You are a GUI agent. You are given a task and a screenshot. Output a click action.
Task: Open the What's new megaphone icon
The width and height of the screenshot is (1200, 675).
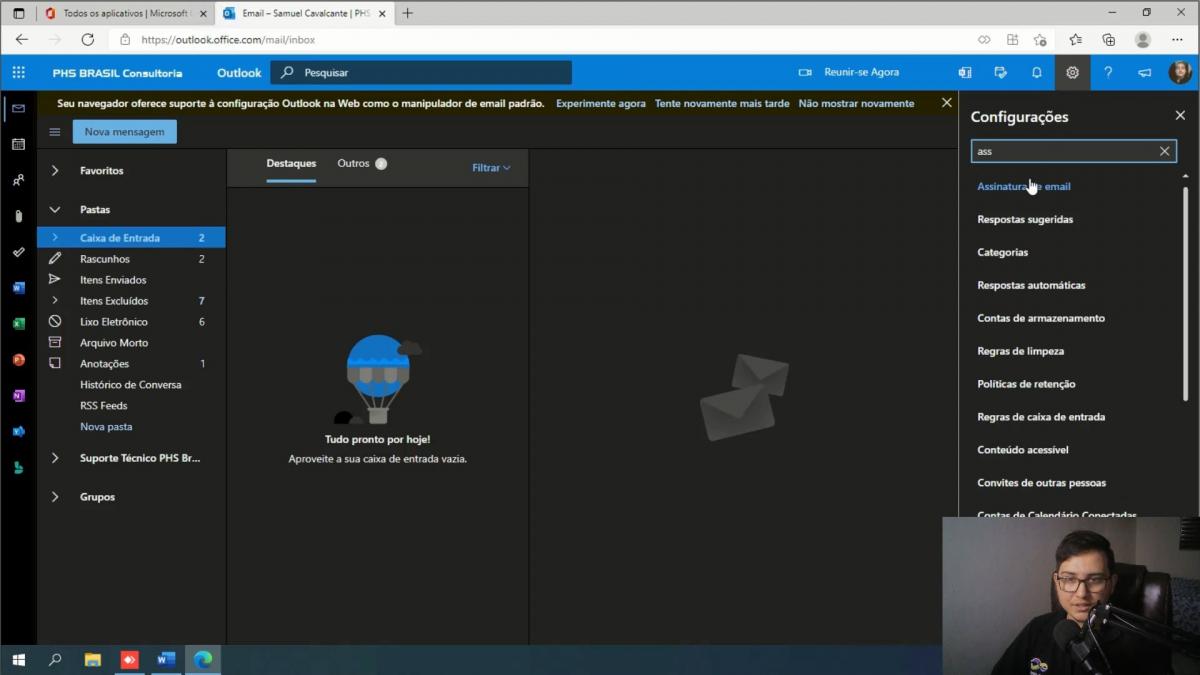(1144, 72)
